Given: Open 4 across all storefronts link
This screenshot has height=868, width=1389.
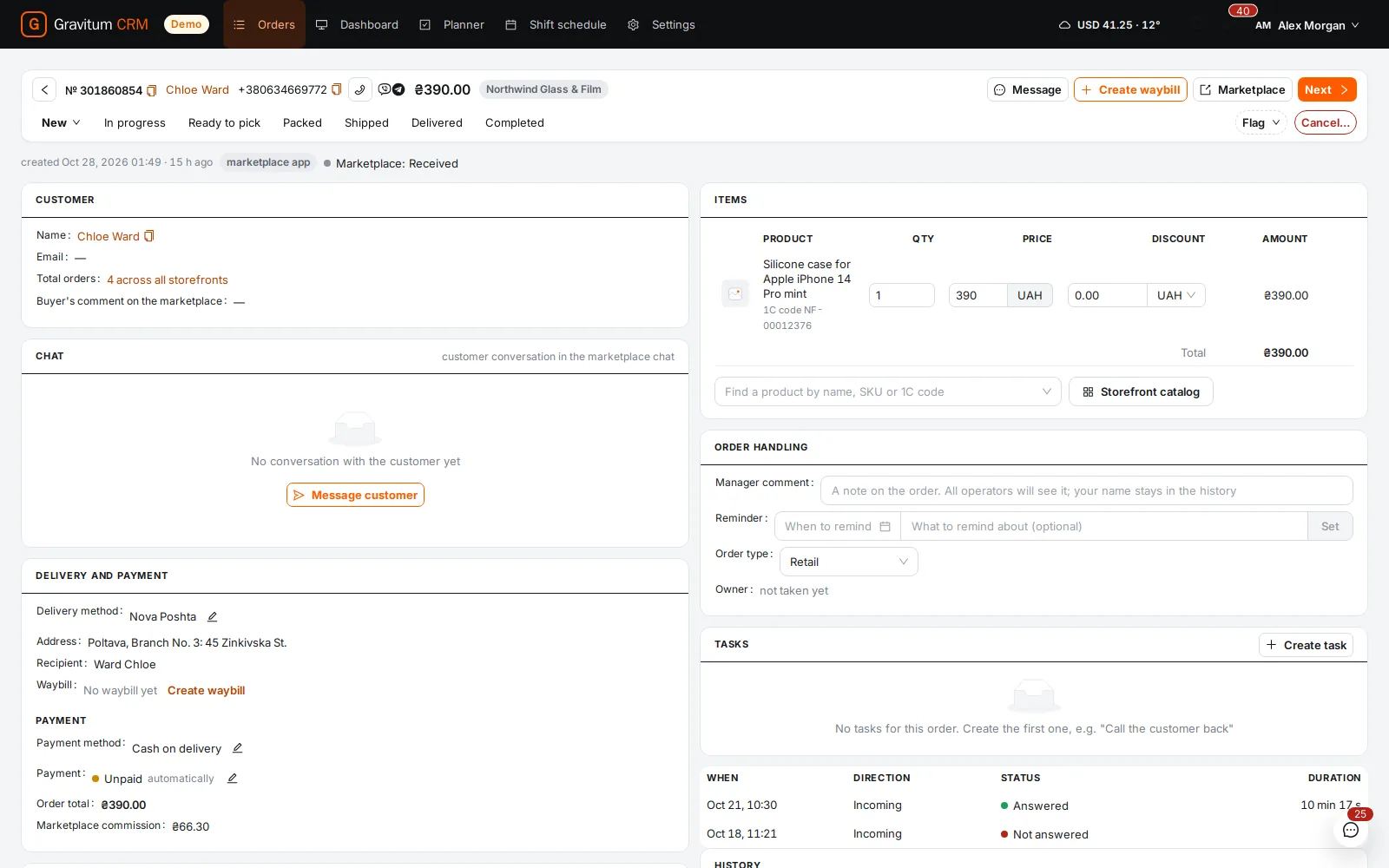Looking at the screenshot, I should (168, 279).
